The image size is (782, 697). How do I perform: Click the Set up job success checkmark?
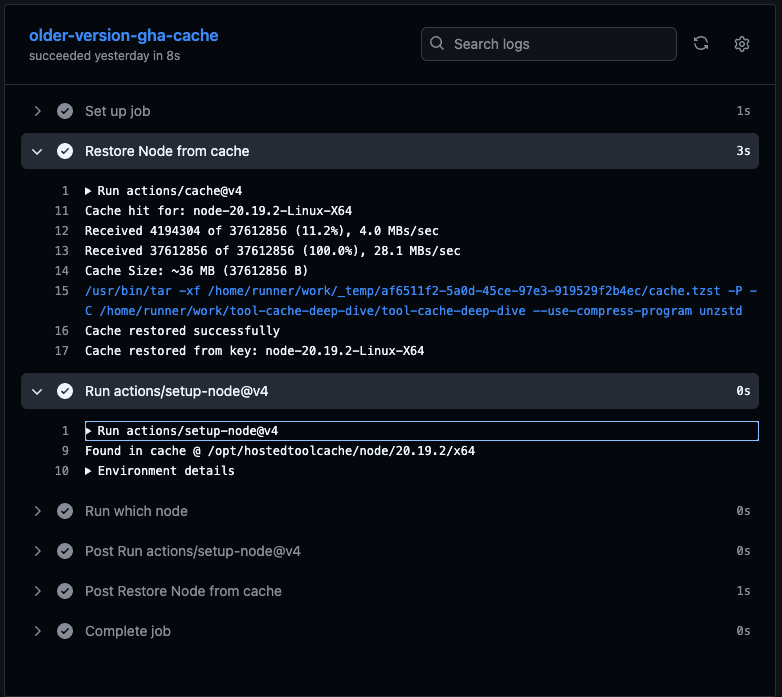click(x=65, y=111)
